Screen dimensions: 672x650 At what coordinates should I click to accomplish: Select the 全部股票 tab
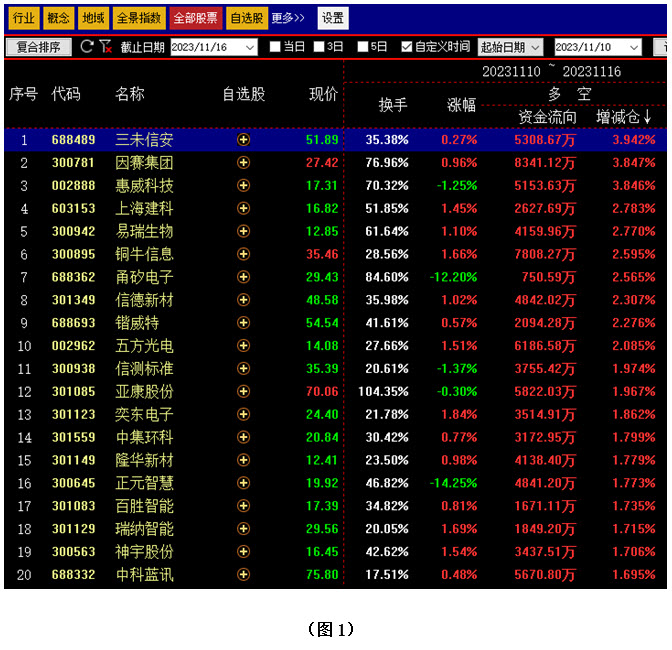pos(196,18)
